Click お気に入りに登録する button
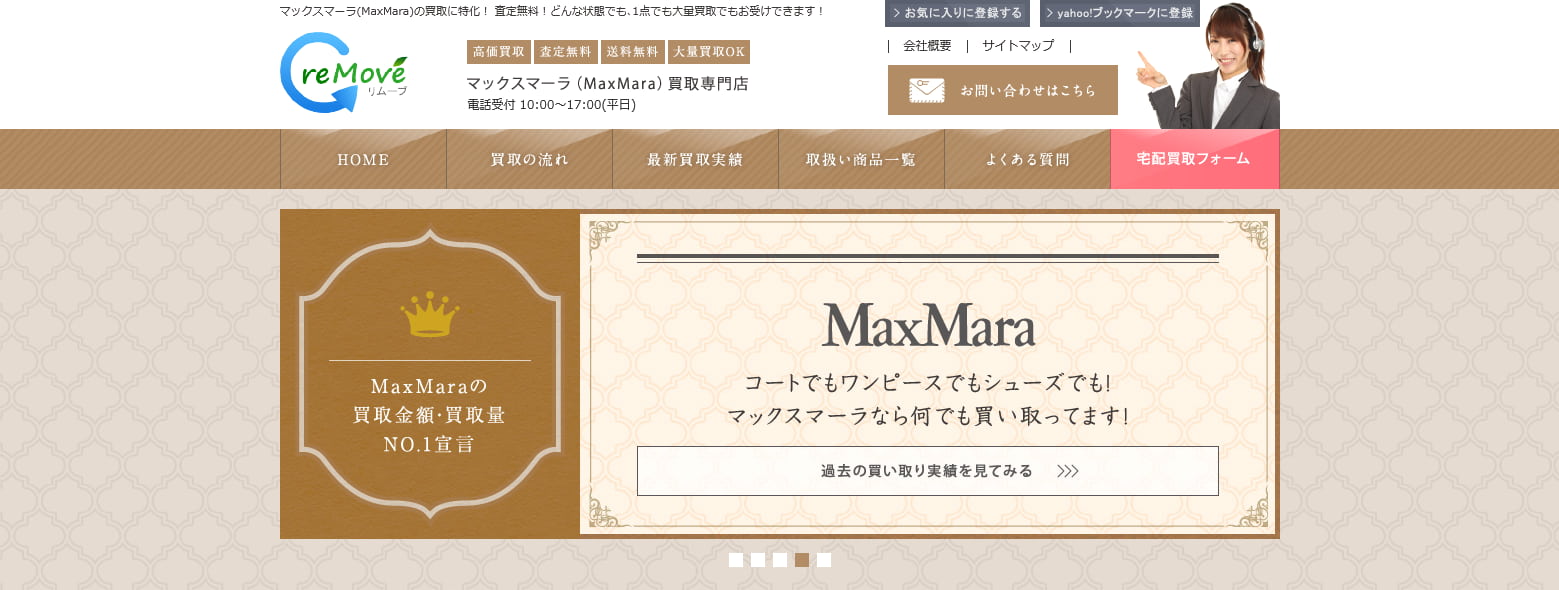The image size is (1559, 590). tap(957, 13)
